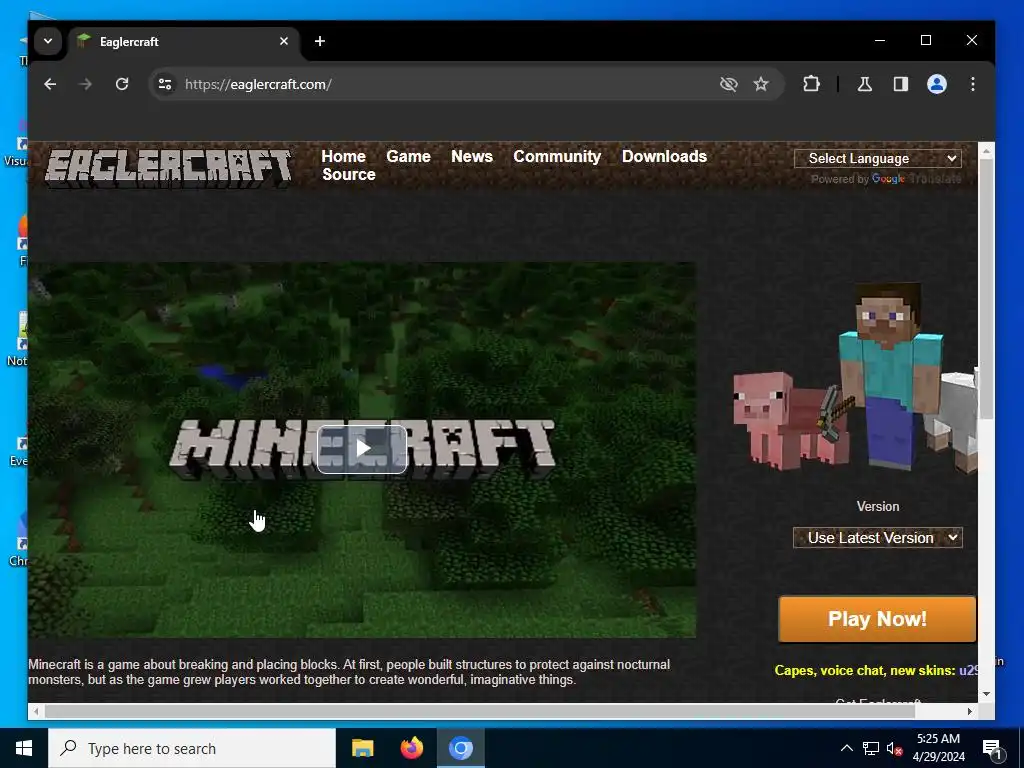The image size is (1024, 768).
Task: Click the horizontal scrollbar left arrow
Action: 36,711
